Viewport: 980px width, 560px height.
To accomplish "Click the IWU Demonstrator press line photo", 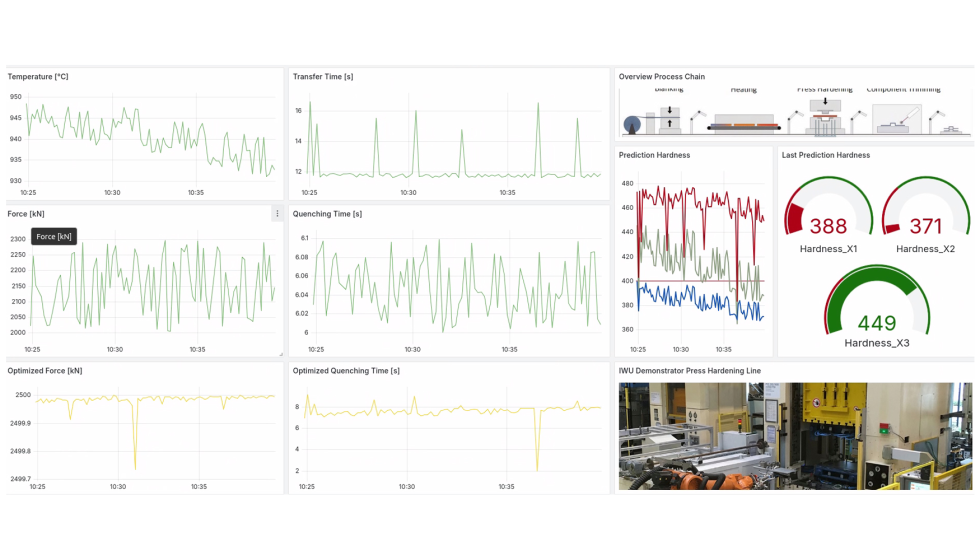I will coord(795,435).
